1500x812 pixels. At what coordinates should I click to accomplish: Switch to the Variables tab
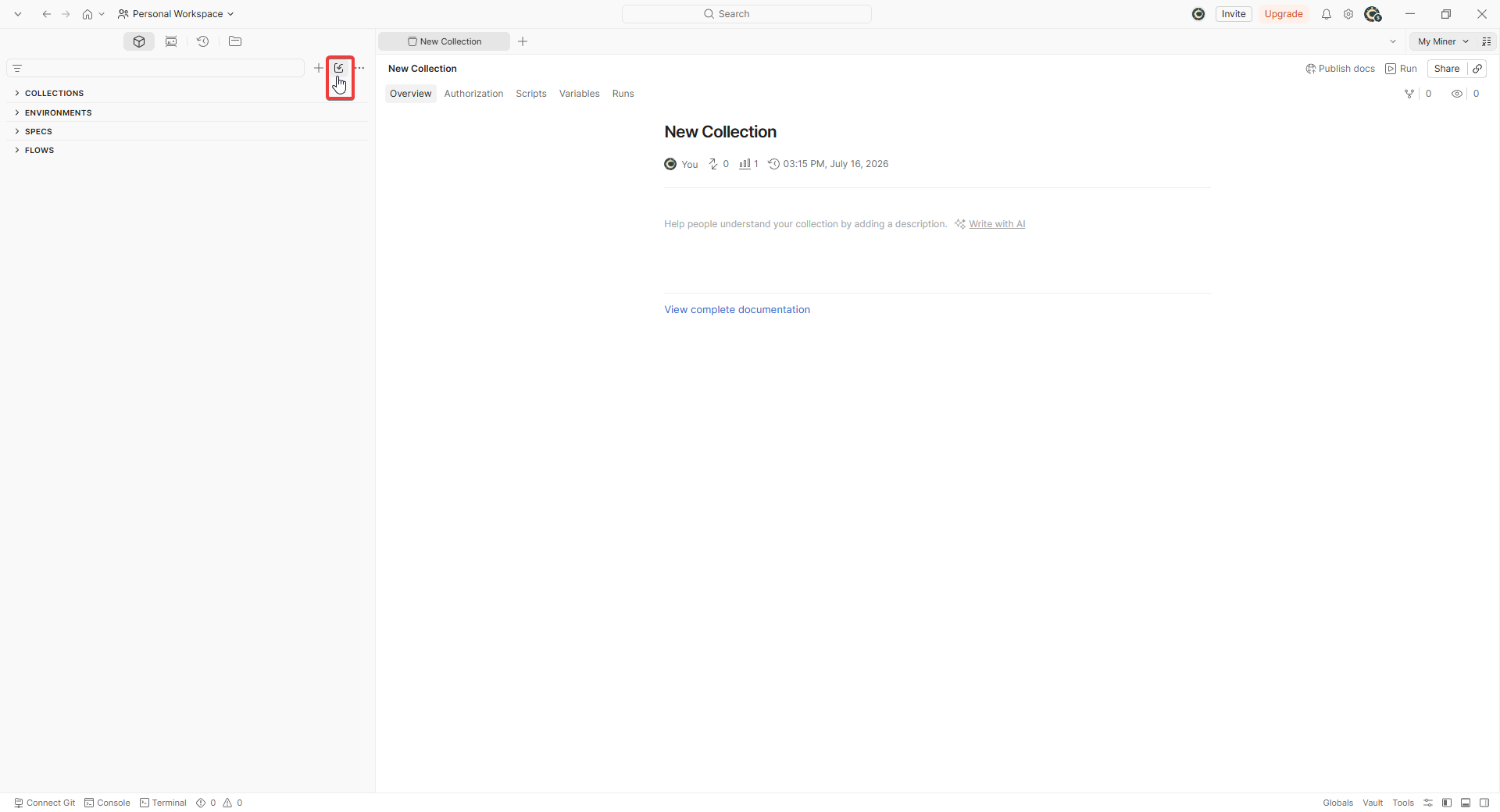(x=579, y=94)
